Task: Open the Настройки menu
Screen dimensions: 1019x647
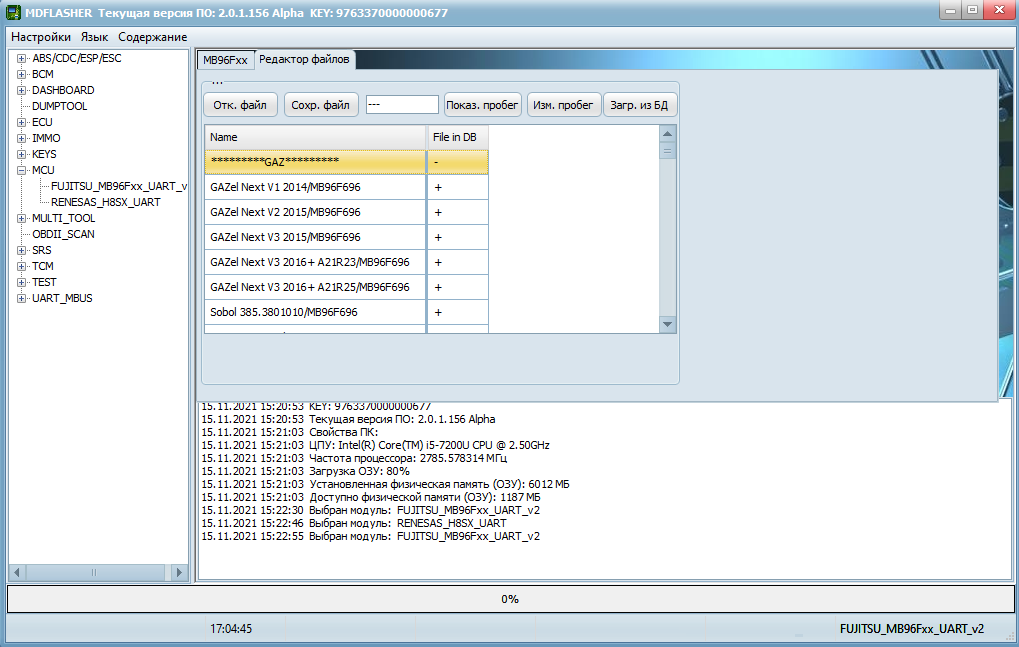Action: [41, 37]
